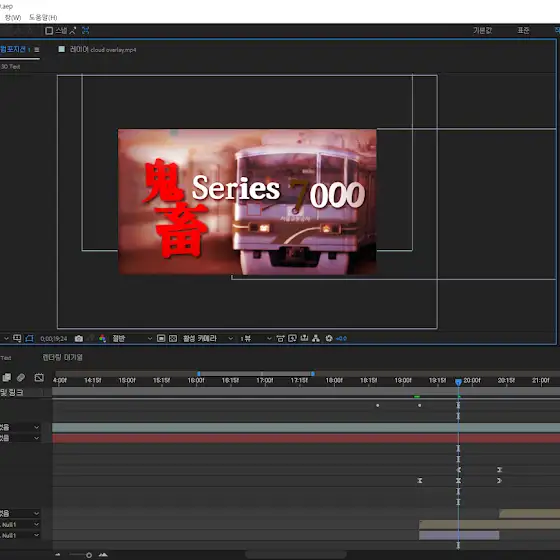This screenshot has width=560, height=560.
Task: Click the work area end handle
Action: click(x=312, y=374)
